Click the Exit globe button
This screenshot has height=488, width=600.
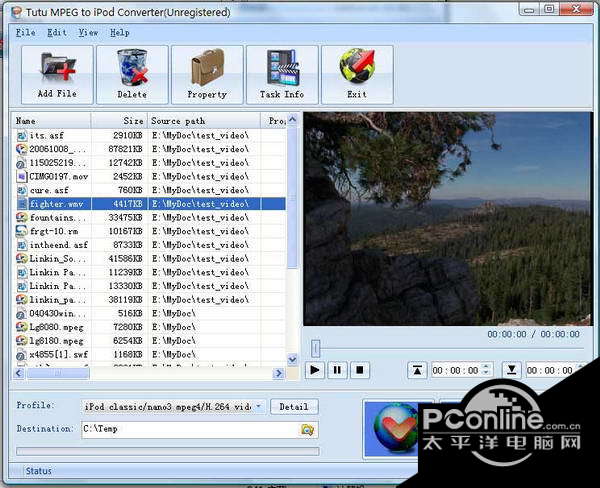(x=357, y=75)
